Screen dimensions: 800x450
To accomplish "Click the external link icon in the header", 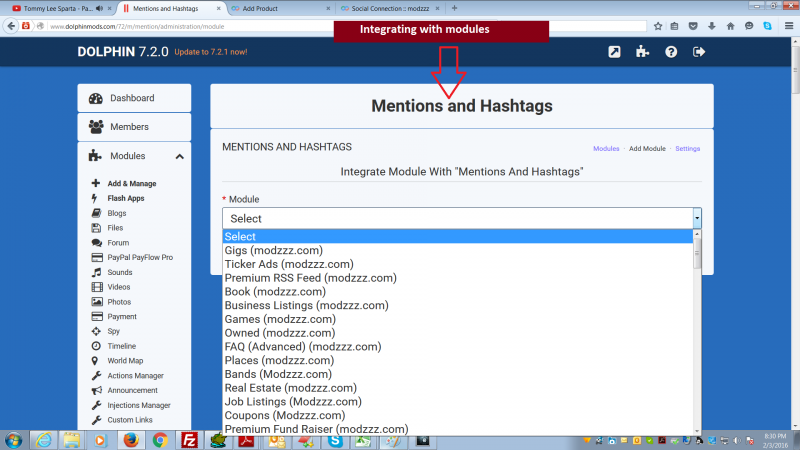I will [614, 52].
